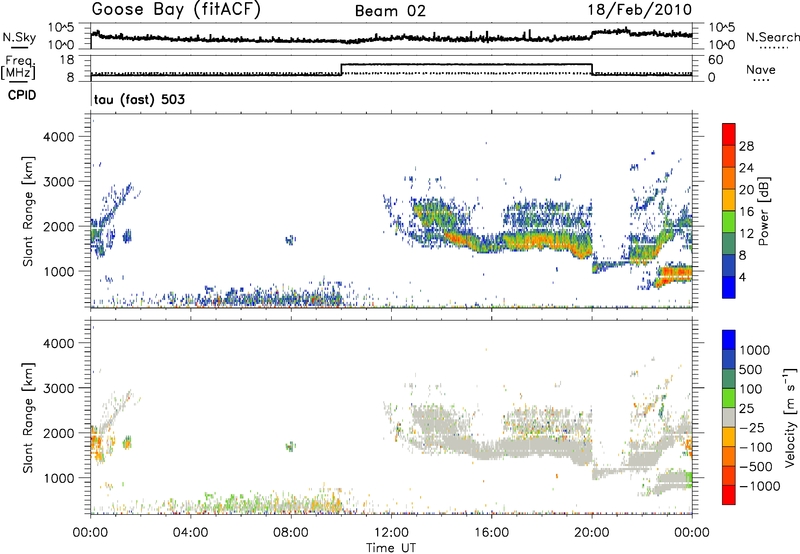The image size is (800, 554).
Task: Click the "Slant Range [km]" label of power panel
Action: 28,211
